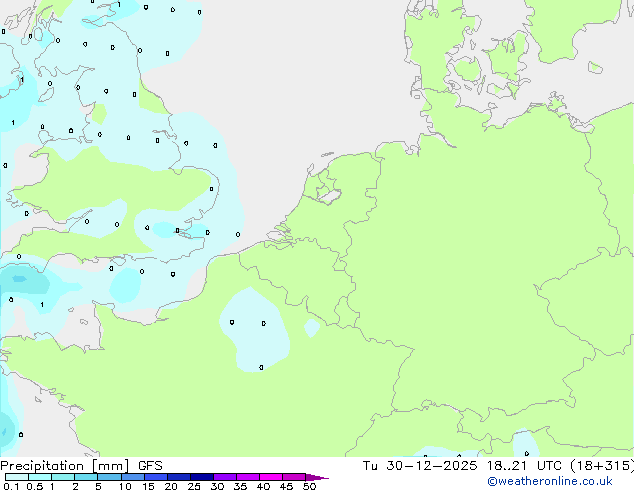Click the legend scale label '40'
The width and height of the screenshot is (634, 490).
[263, 486]
